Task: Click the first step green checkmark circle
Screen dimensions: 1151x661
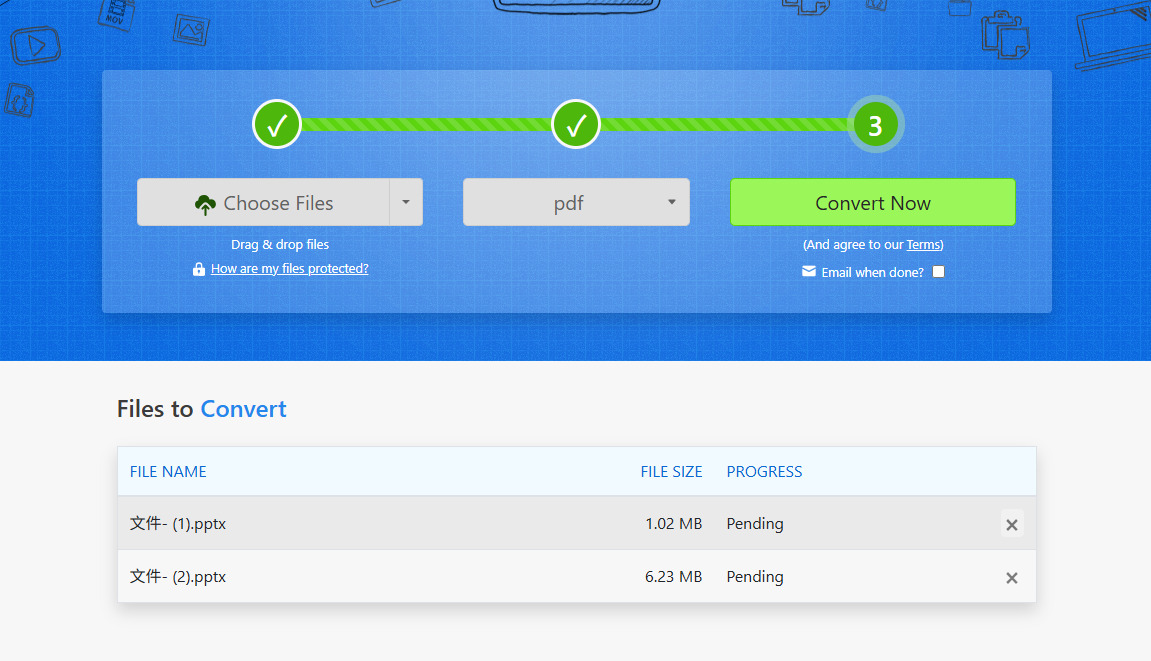Action: tap(277, 124)
